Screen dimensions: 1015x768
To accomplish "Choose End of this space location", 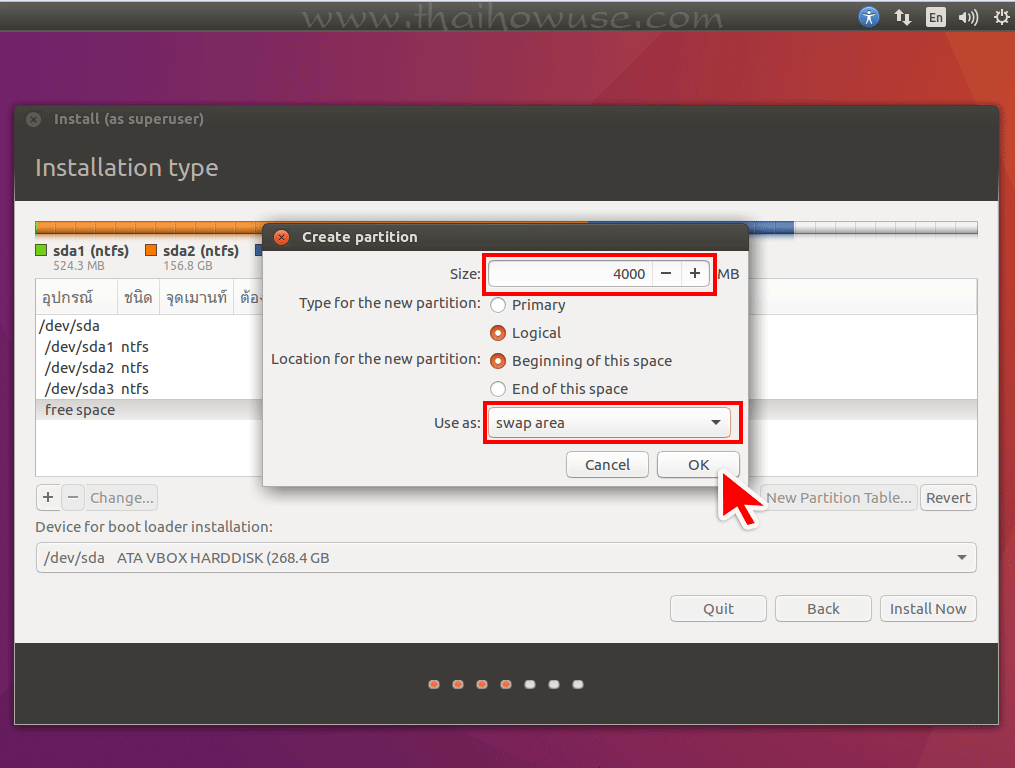I will (559, 389).
